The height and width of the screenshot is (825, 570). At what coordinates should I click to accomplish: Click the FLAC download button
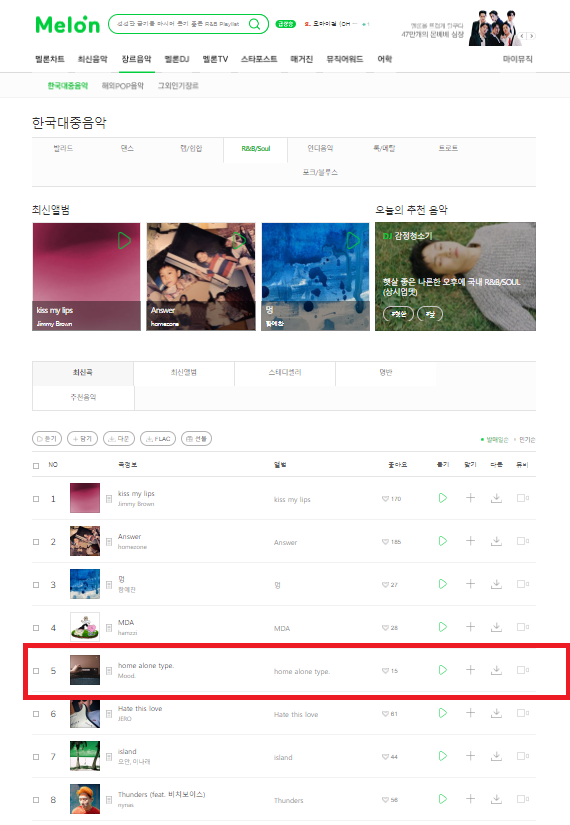(x=158, y=438)
